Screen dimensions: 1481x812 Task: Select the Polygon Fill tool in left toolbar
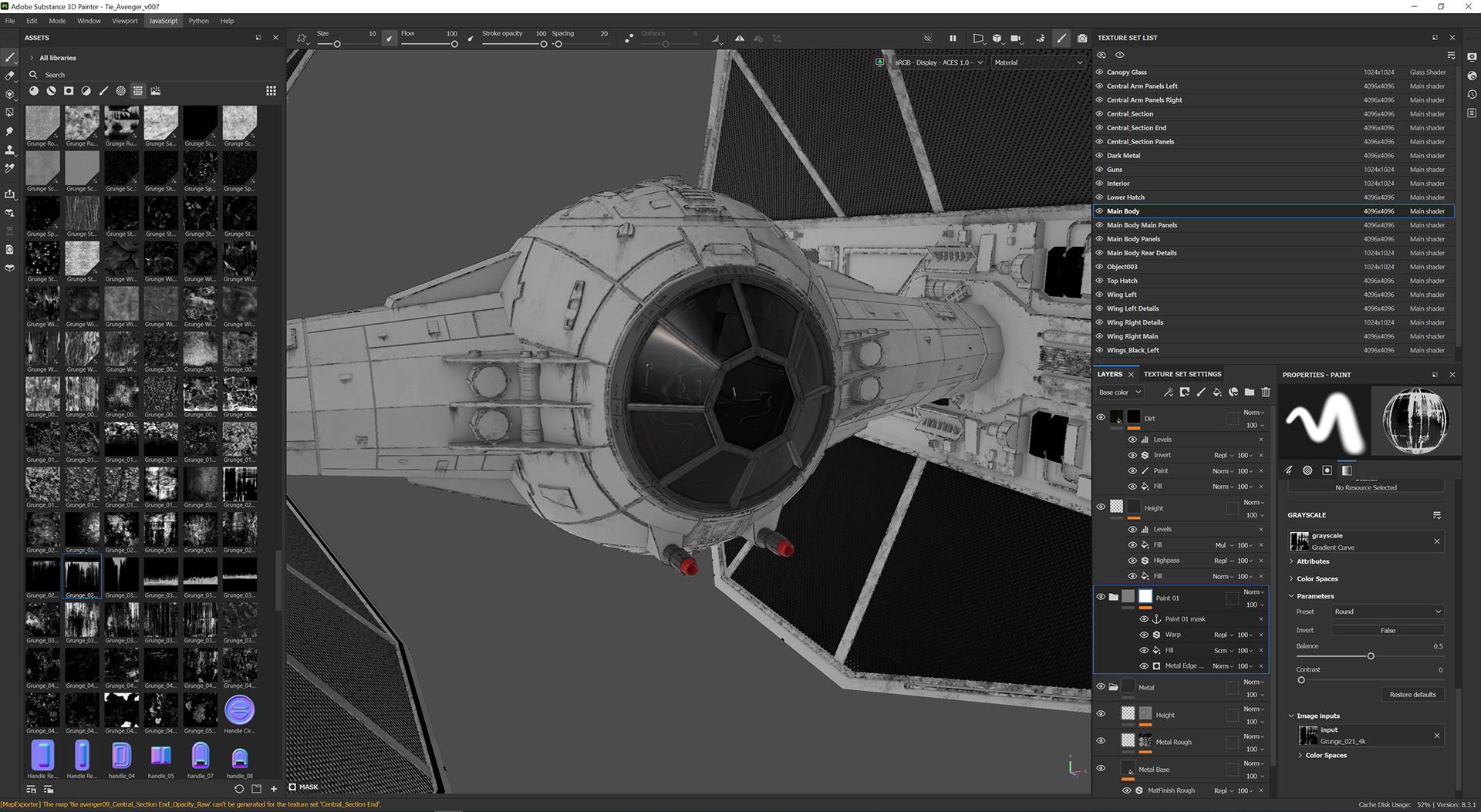[10, 113]
